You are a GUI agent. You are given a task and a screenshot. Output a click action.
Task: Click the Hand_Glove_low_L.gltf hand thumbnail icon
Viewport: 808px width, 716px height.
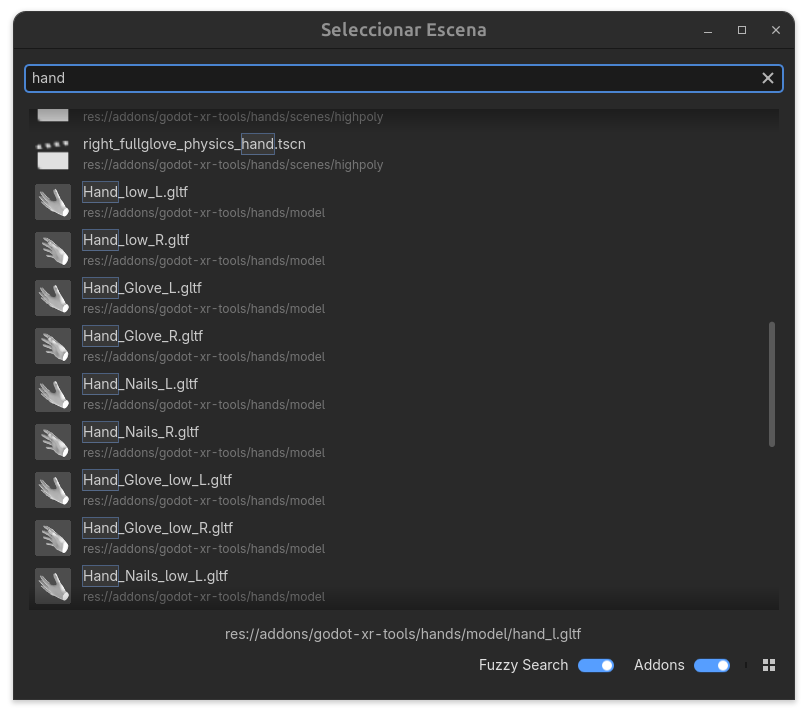53,490
